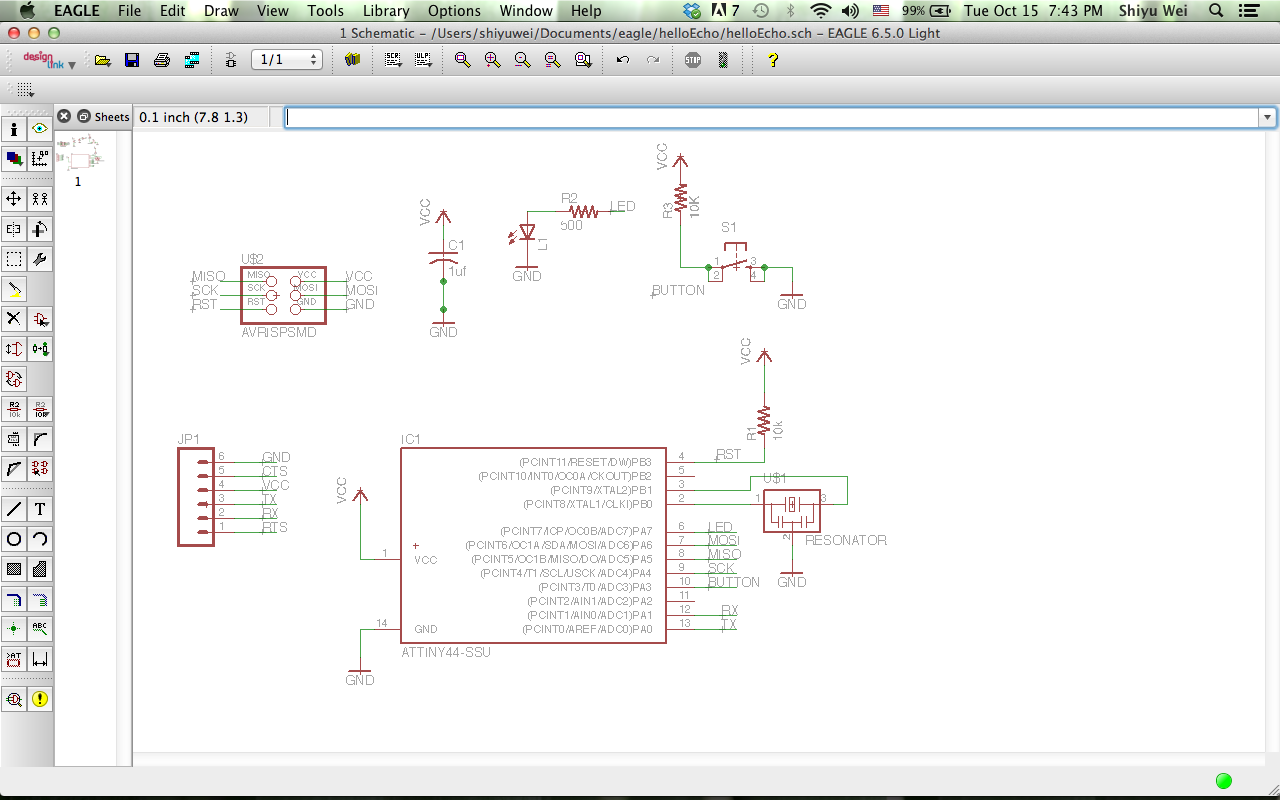Zoom to fit the drawing

[x=462, y=60]
